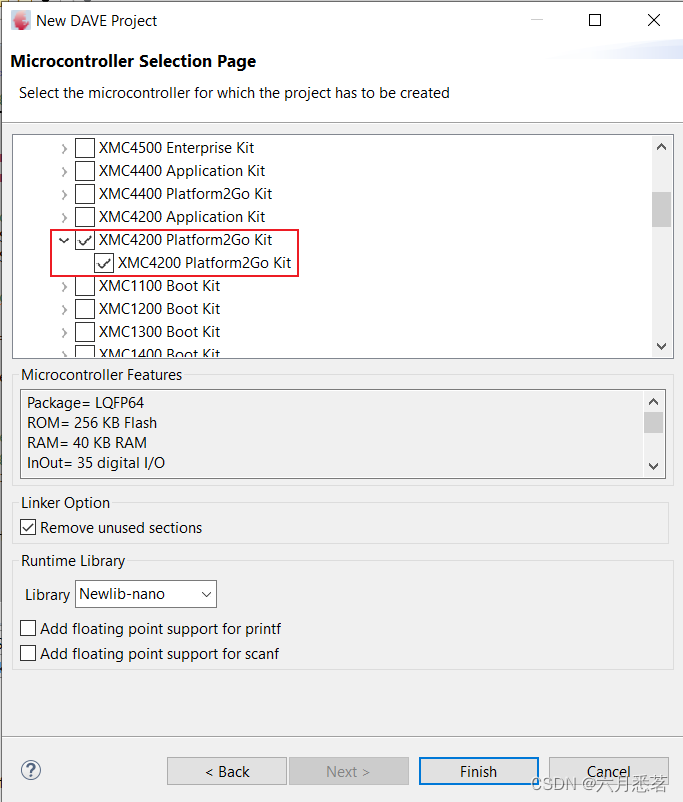
Task: Expand the XMC4200 Application Kit node
Action: [x=64, y=217]
